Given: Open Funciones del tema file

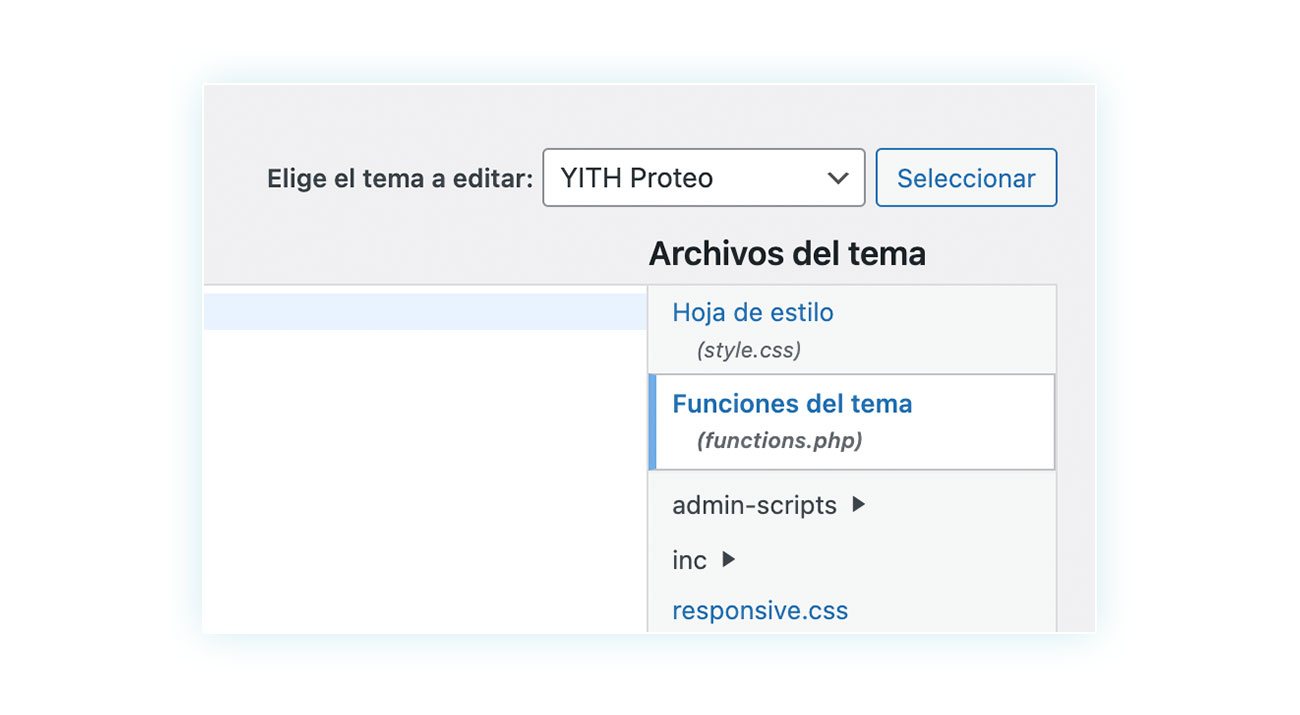Looking at the screenshot, I should [x=792, y=404].
